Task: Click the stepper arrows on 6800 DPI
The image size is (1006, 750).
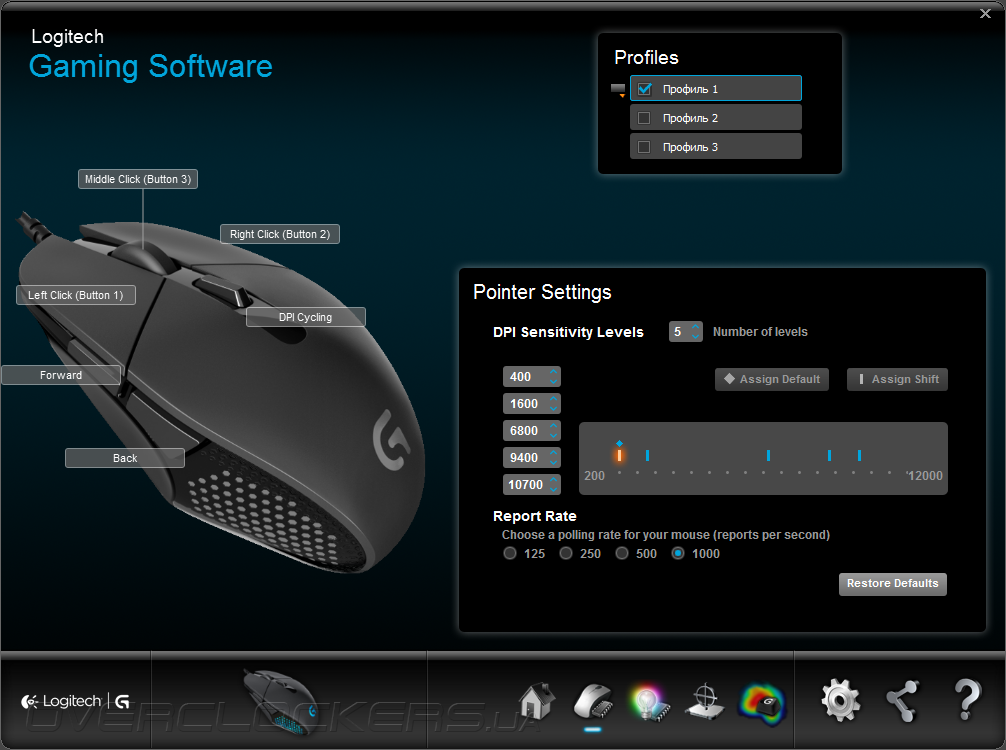Action: click(554, 430)
